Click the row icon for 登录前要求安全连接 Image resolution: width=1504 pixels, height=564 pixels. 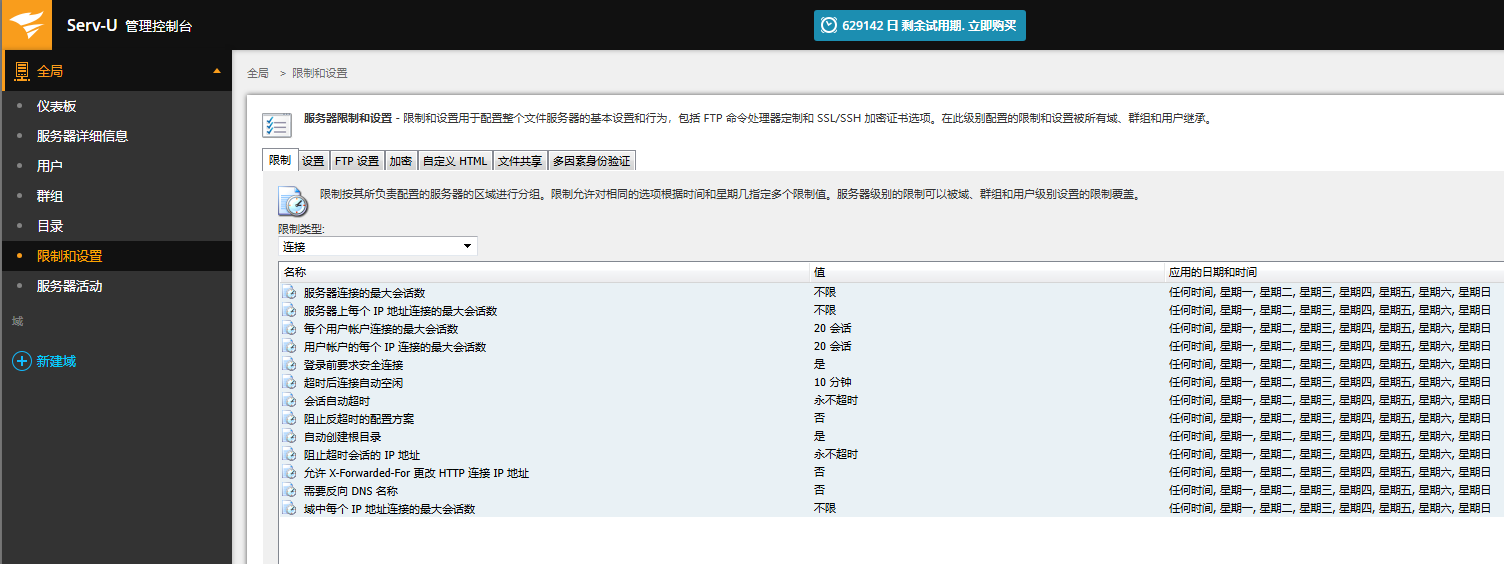(289, 365)
